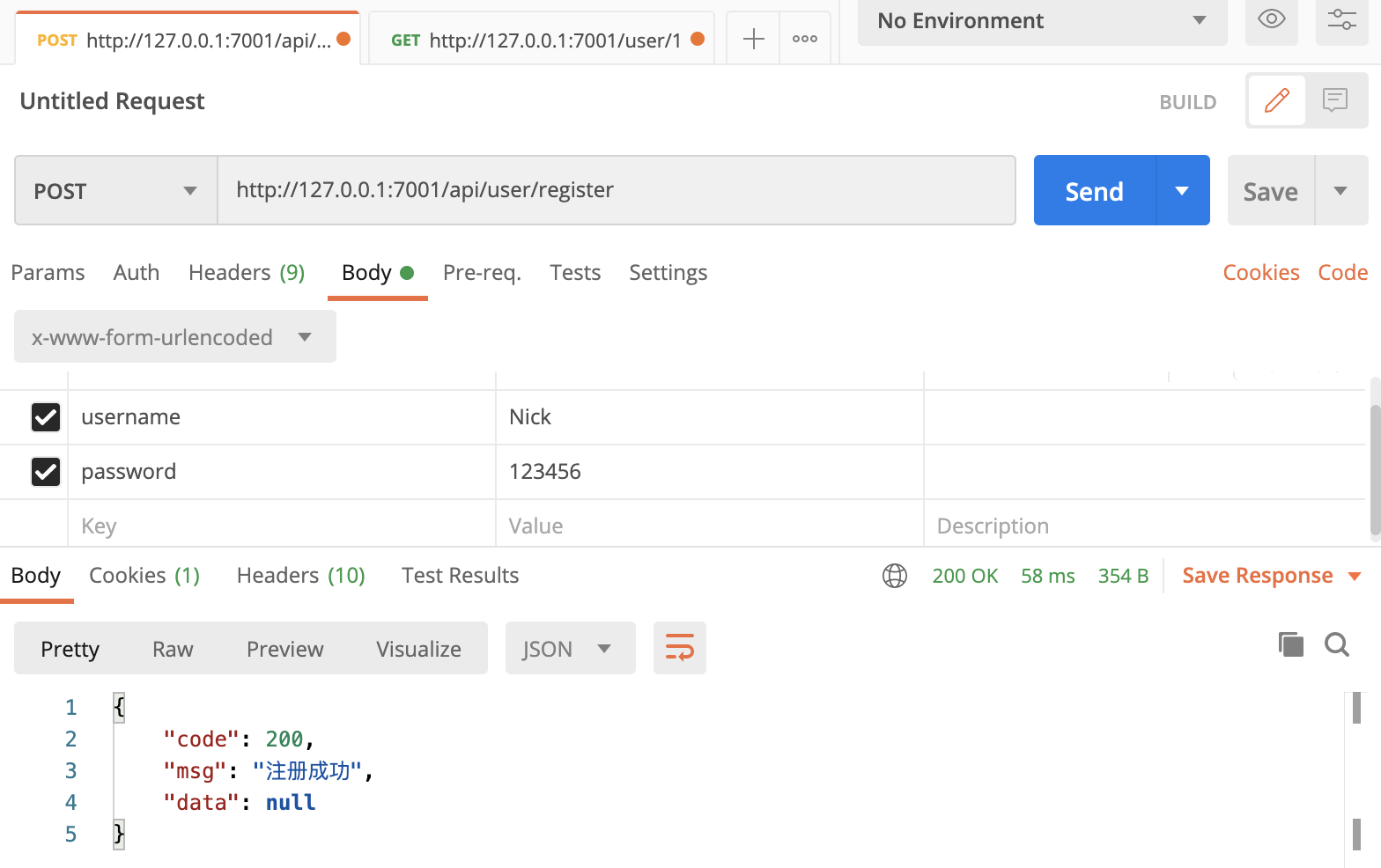Open the Code link
The height and width of the screenshot is (868, 1381).
[x=1342, y=273]
